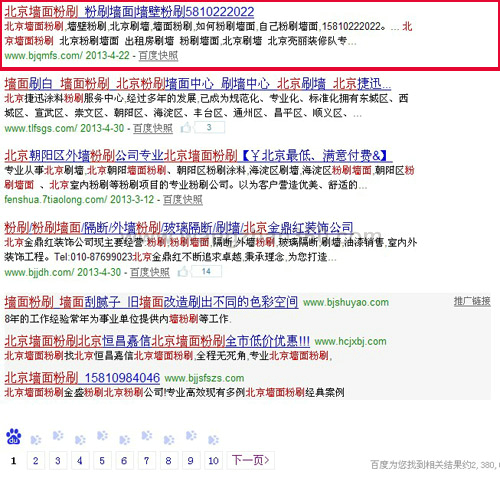500x478 pixels.
Task: Click the thumbs-up icon beside count 3
Action: pyautogui.click(x=186, y=127)
